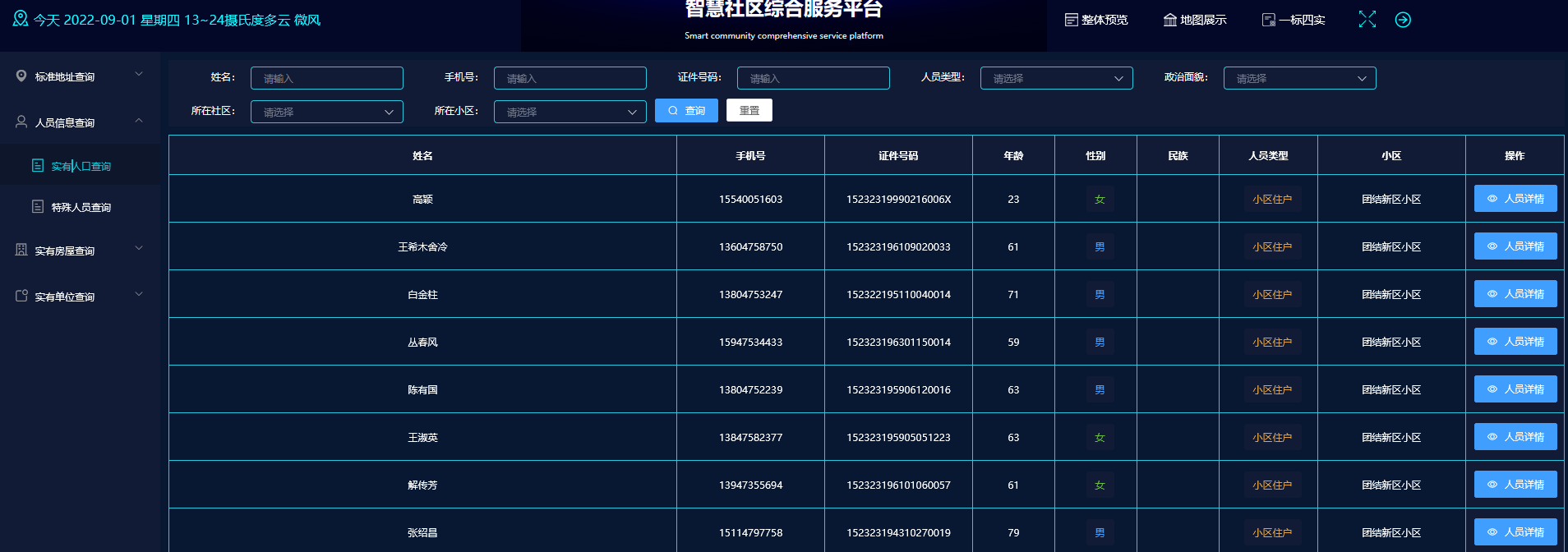This screenshot has width=1568, height=552.
Task: Expand 实有房屋查询 sidebar menu
Action: 80,251
